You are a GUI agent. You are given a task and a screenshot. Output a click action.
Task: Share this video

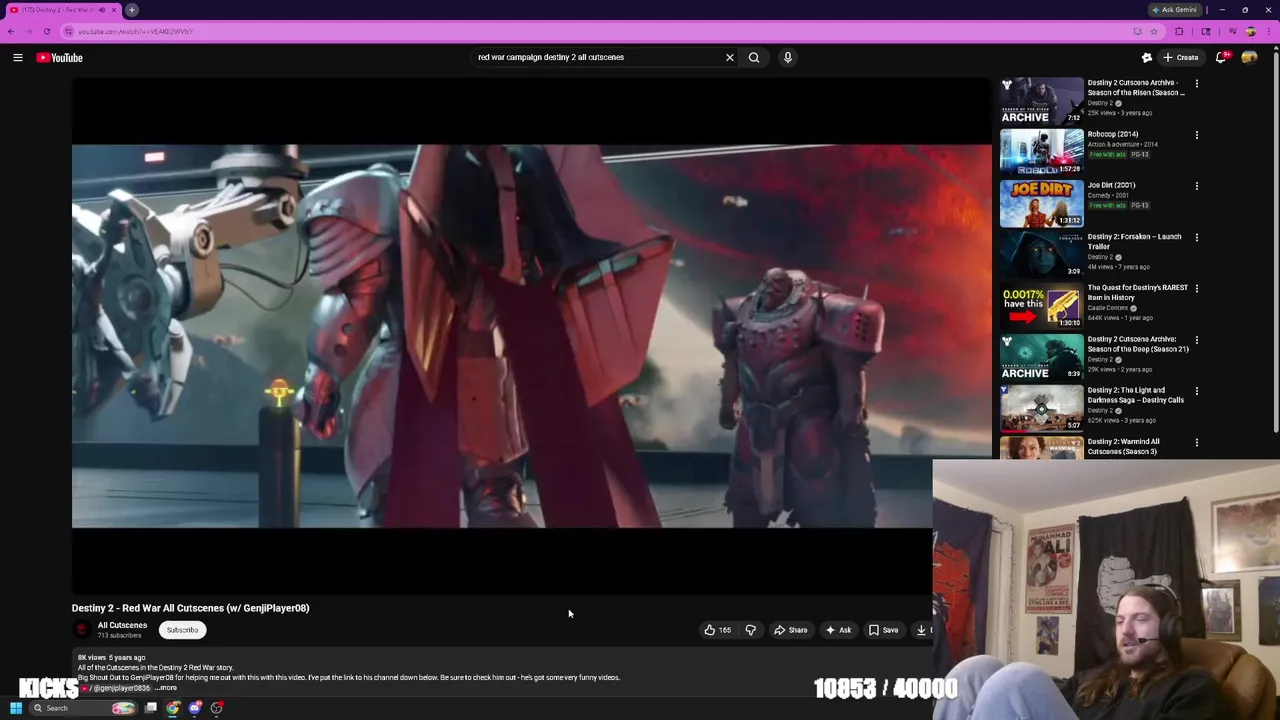[x=790, y=630]
